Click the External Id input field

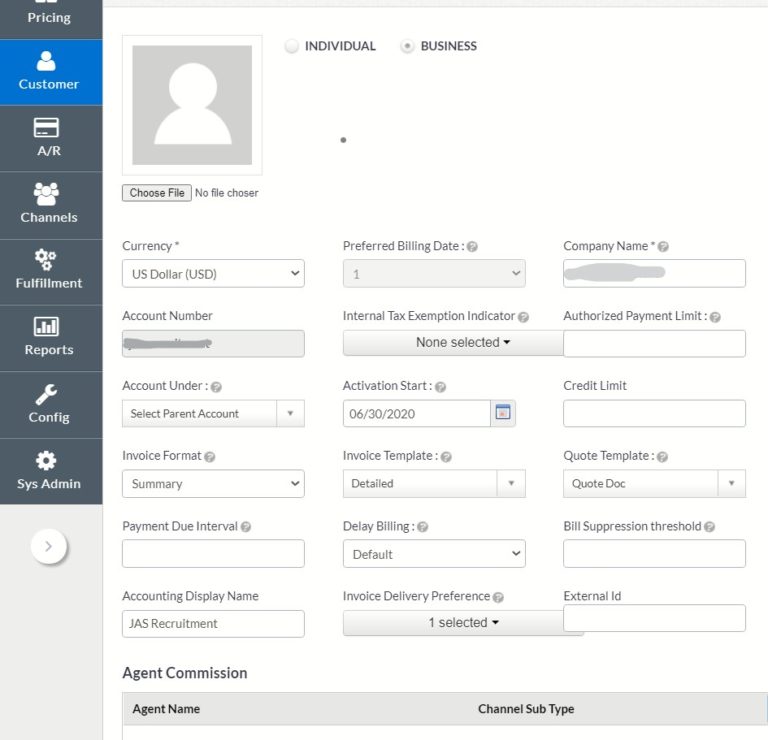(654, 618)
